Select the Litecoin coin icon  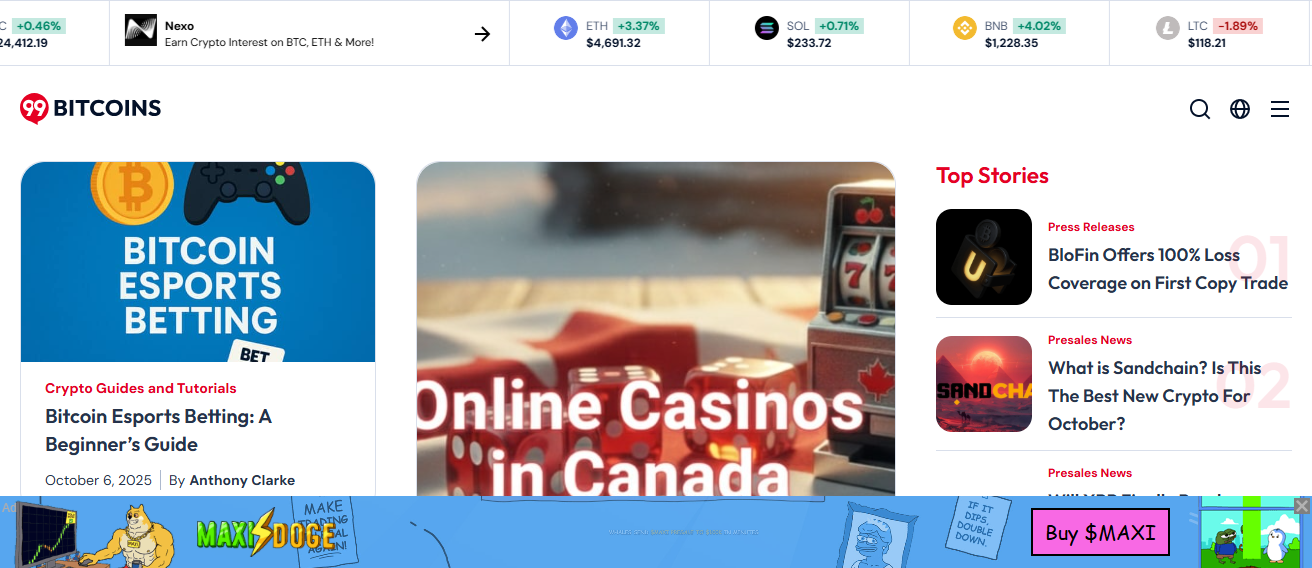(x=1168, y=28)
